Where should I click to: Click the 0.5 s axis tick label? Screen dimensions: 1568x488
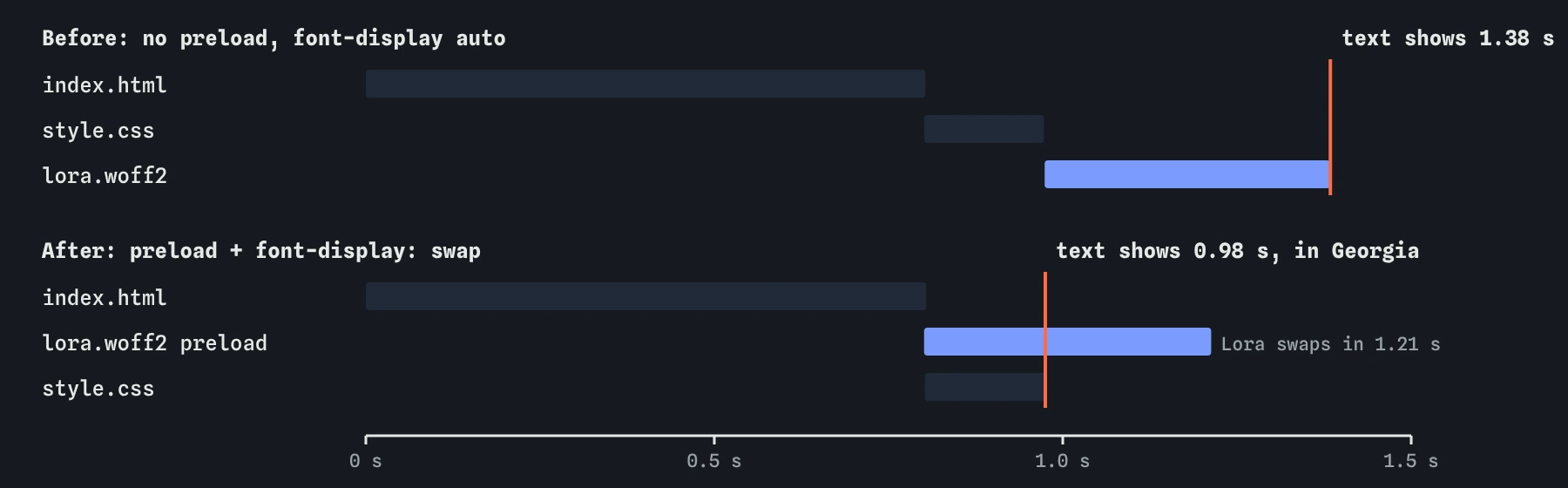click(x=714, y=461)
